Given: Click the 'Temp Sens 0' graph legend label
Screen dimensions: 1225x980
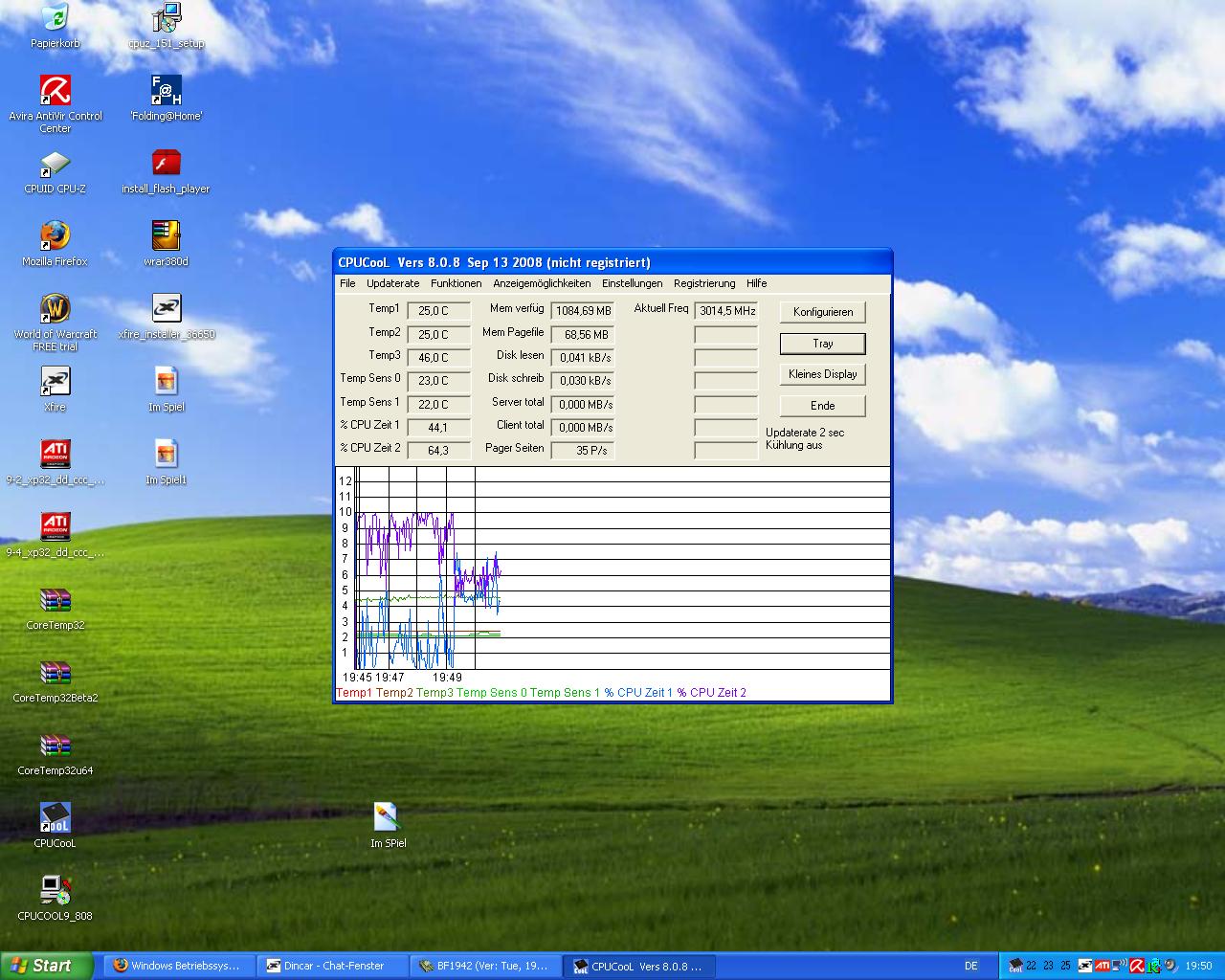Looking at the screenshot, I should pos(492,693).
